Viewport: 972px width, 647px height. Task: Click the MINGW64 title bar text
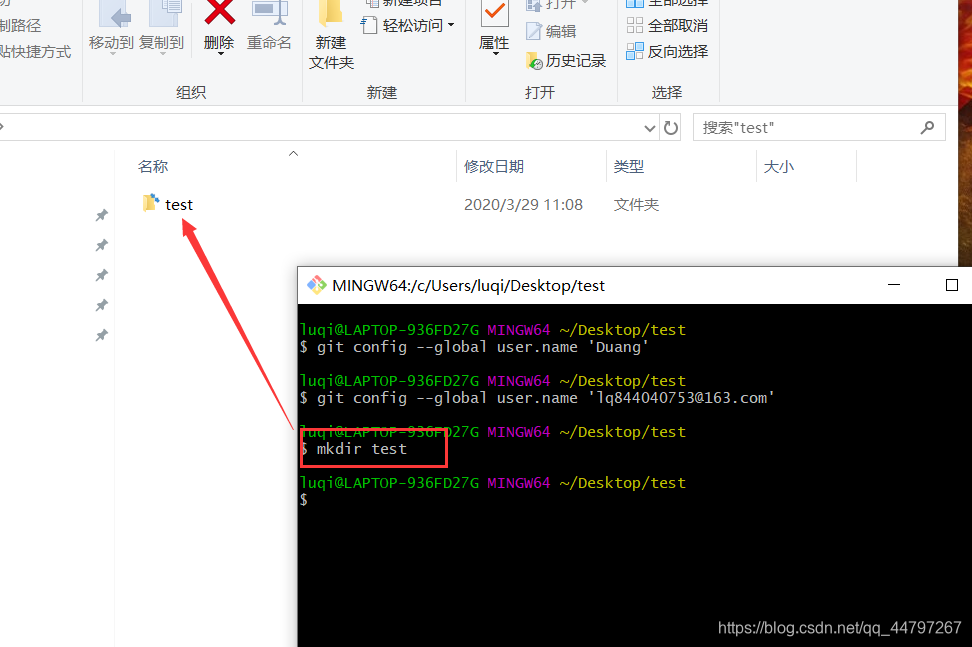pos(469,286)
